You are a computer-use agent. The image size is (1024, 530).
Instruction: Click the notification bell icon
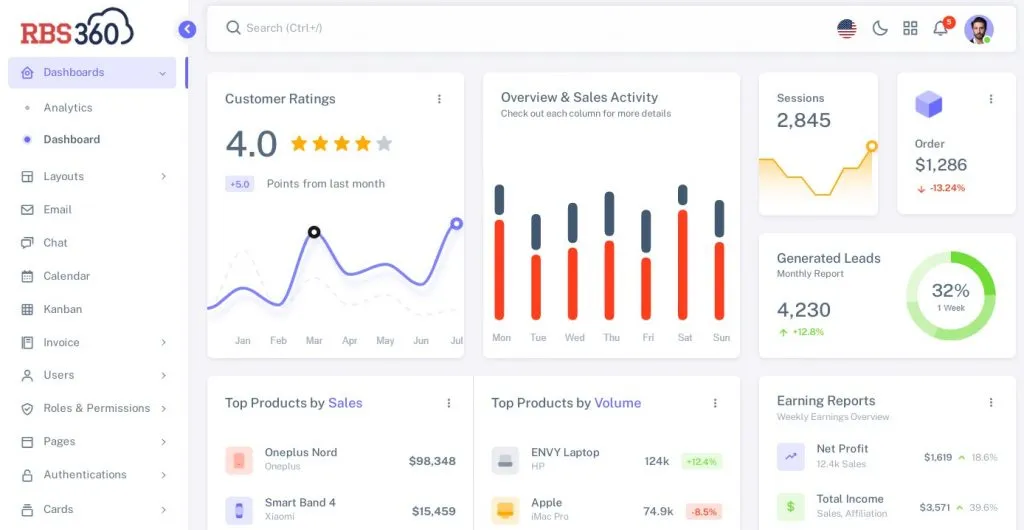click(940, 29)
